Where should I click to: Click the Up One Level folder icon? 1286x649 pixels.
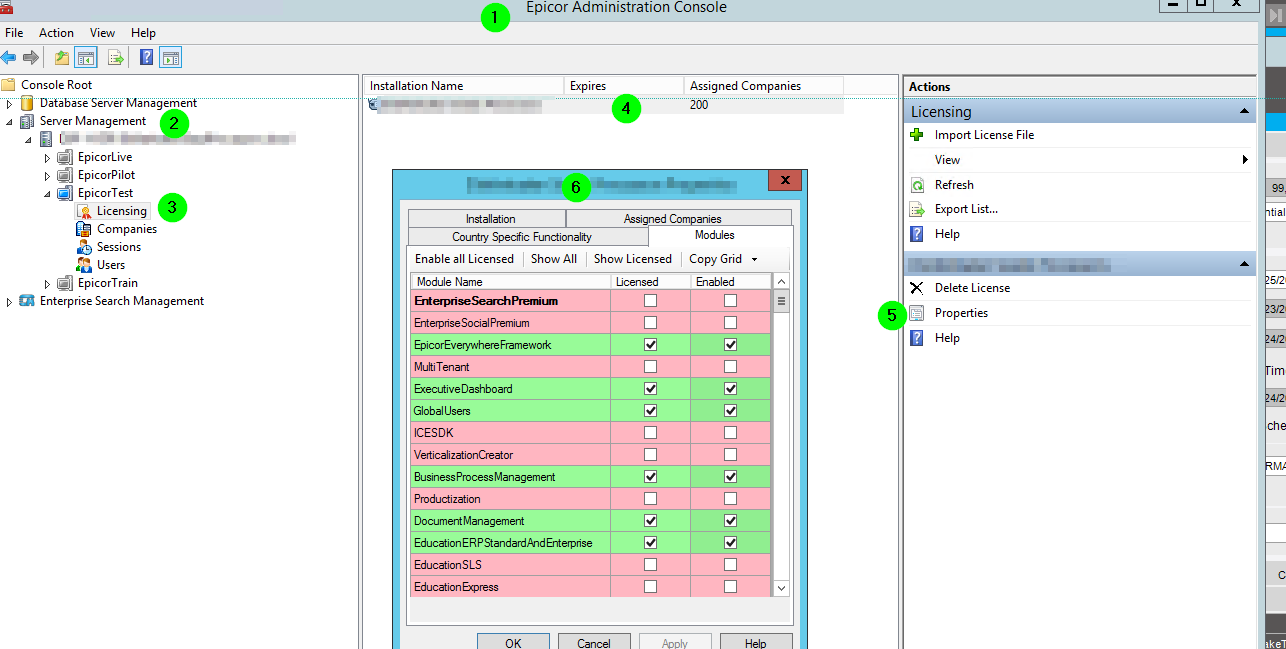click(x=62, y=57)
